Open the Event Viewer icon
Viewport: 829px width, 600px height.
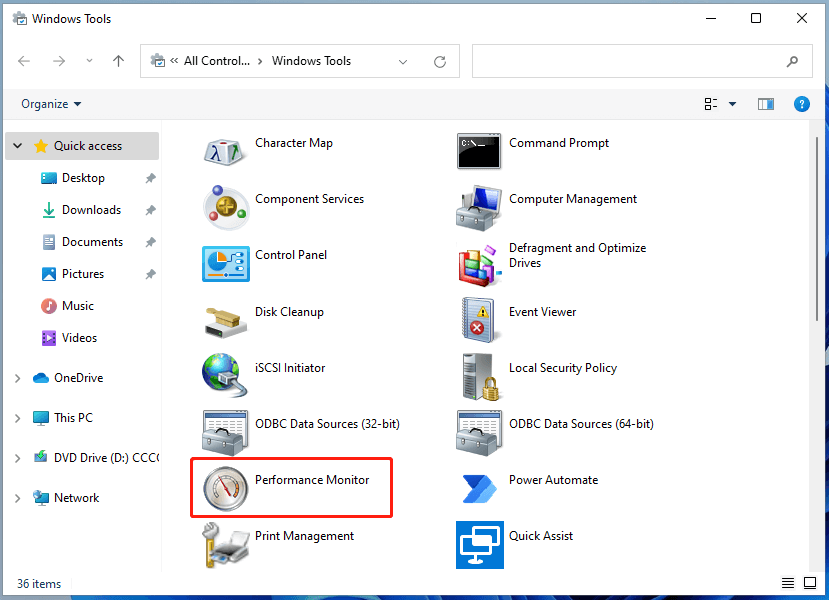point(479,320)
